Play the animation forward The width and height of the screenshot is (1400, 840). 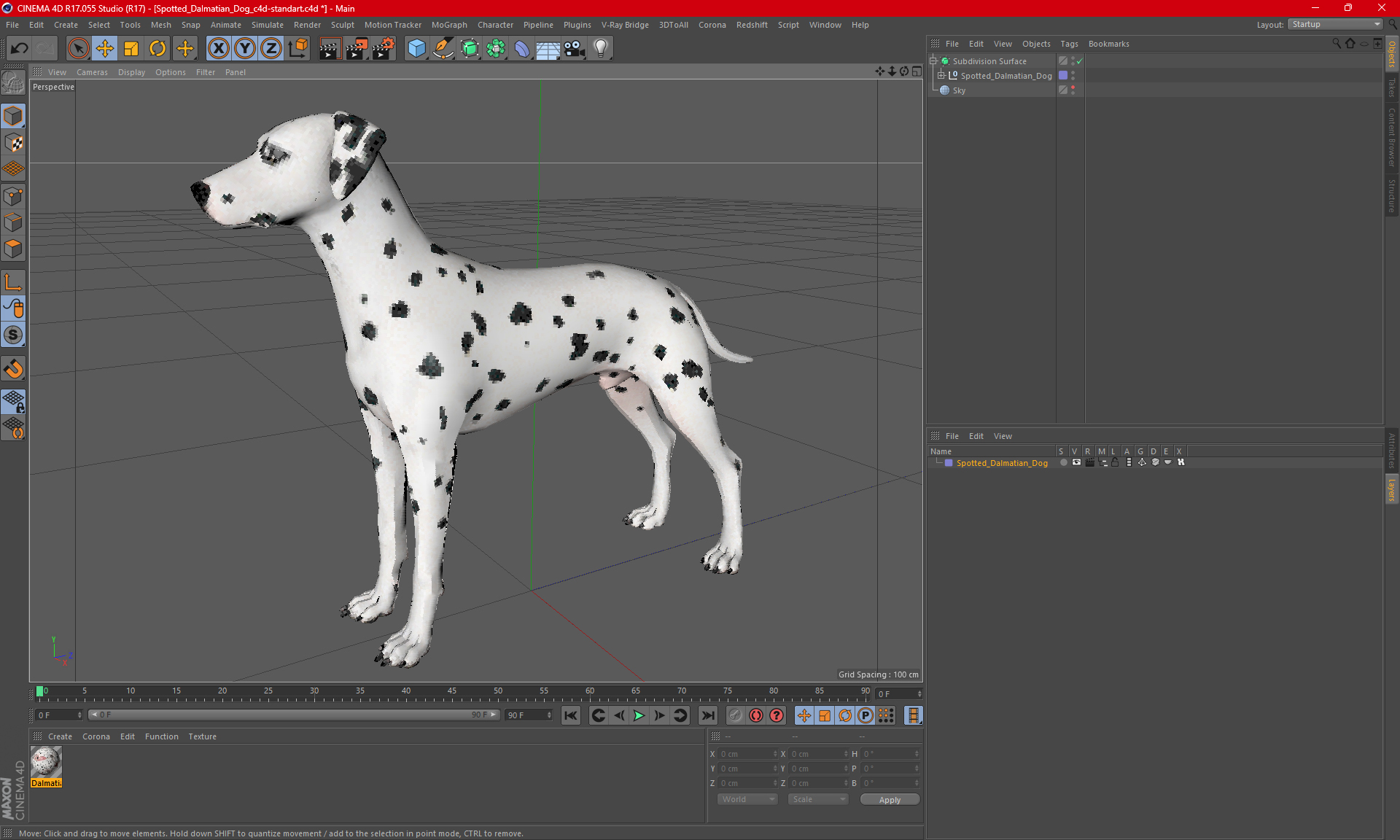pyautogui.click(x=639, y=715)
